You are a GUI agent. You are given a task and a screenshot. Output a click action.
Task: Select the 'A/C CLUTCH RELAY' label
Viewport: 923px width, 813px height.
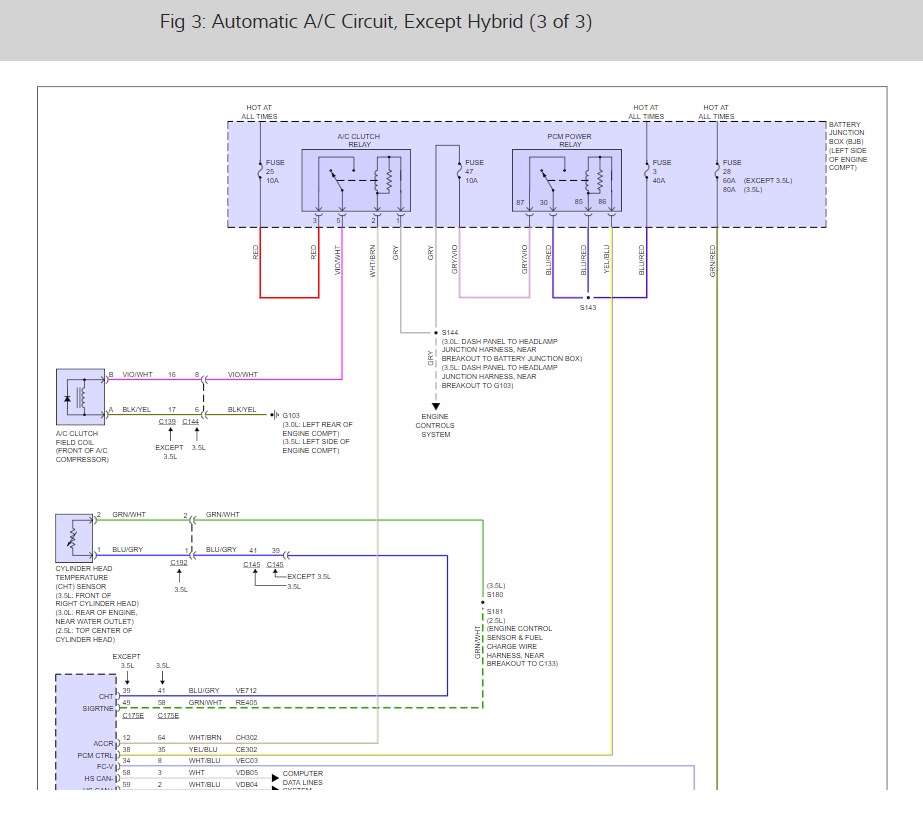coord(358,140)
